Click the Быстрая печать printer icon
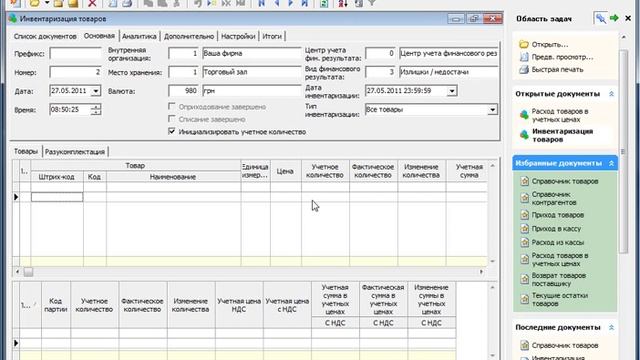Viewport: 640px width, 360px height. (x=524, y=70)
